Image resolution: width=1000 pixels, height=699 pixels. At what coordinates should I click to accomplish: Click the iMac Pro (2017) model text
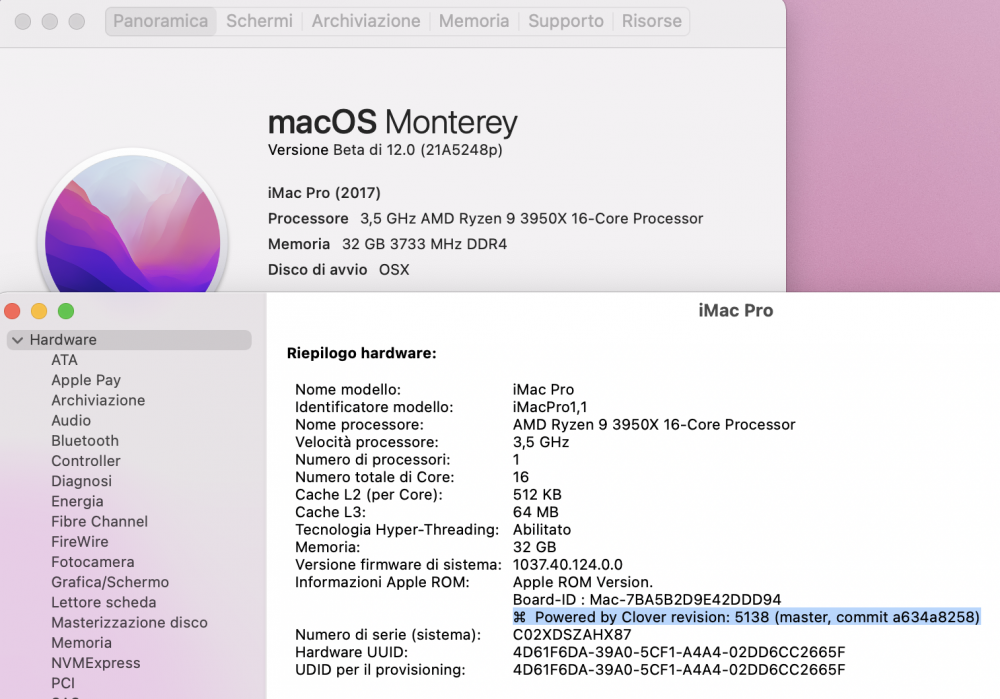[x=324, y=193]
